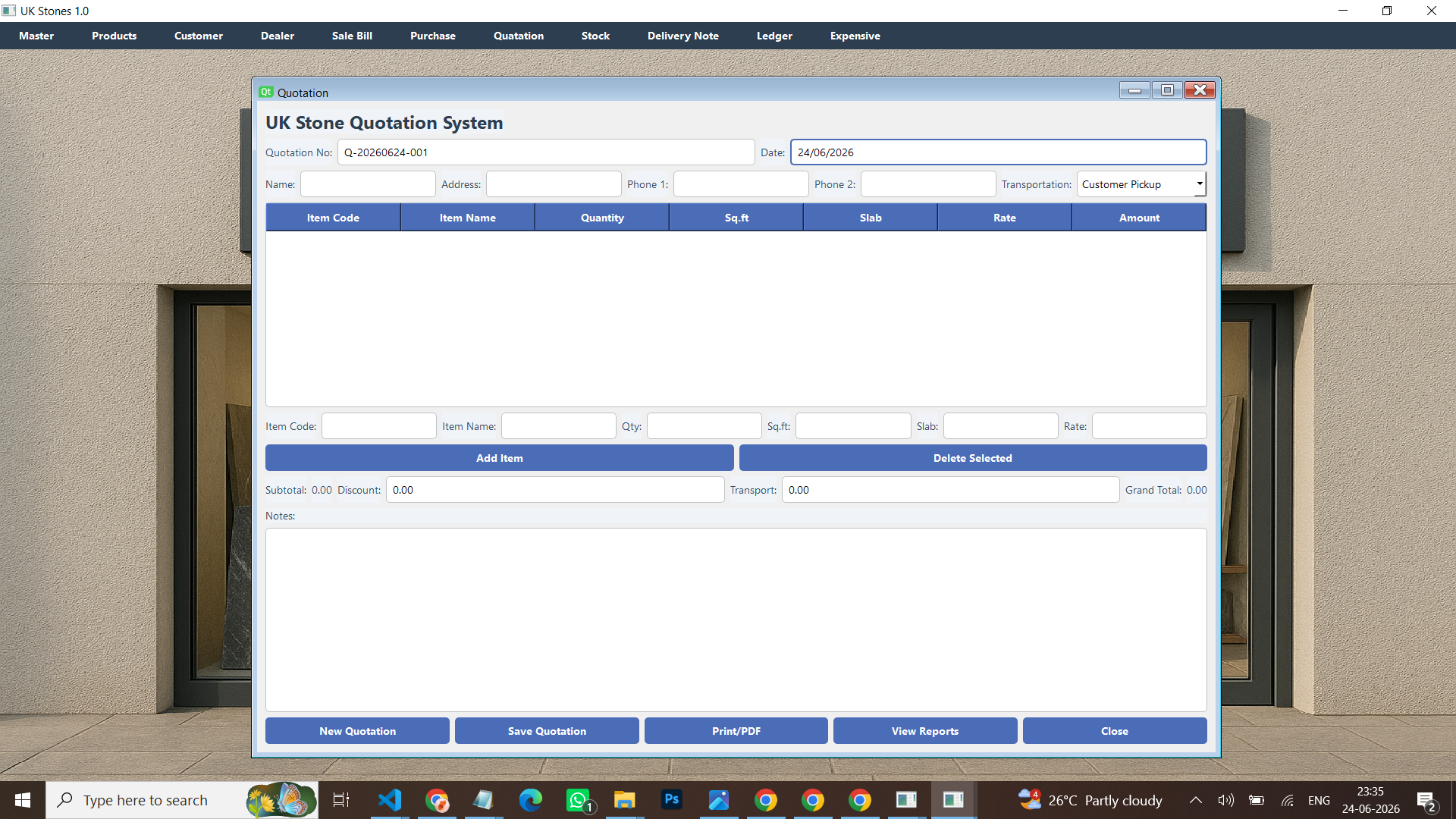Show hidden system tray icons
1456x819 pixels.
click(1195, 800)
